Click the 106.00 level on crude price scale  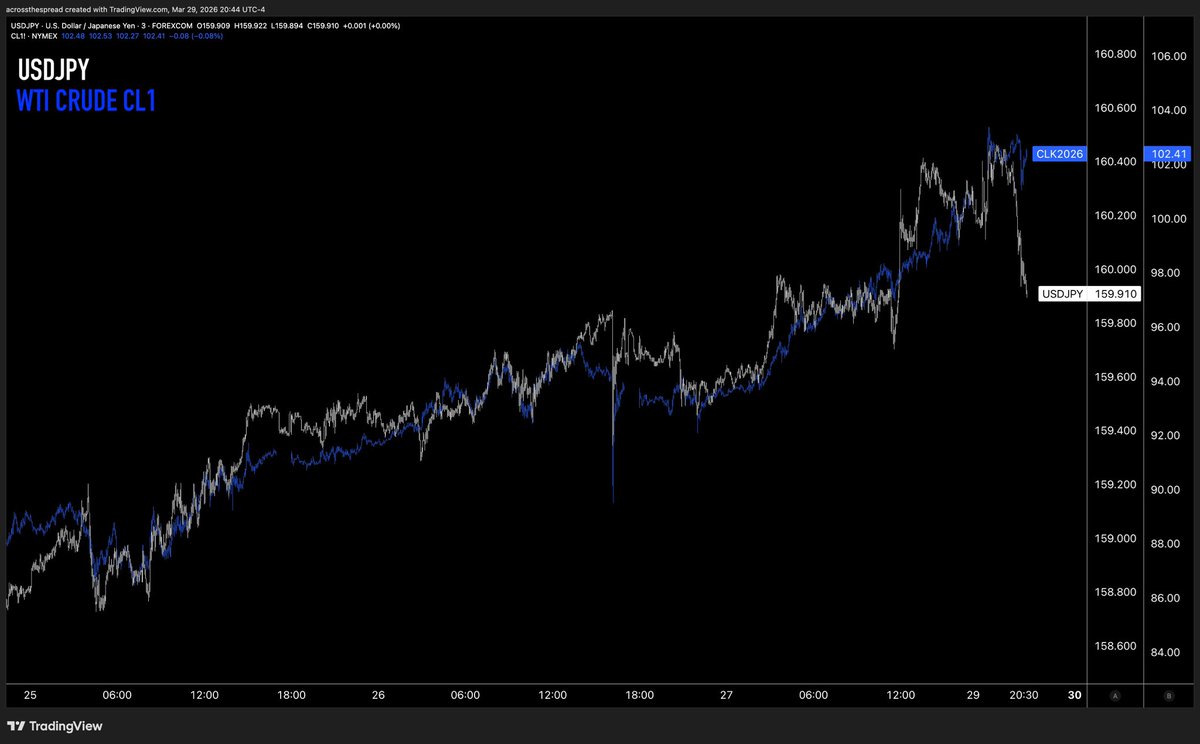[1169, 56]
